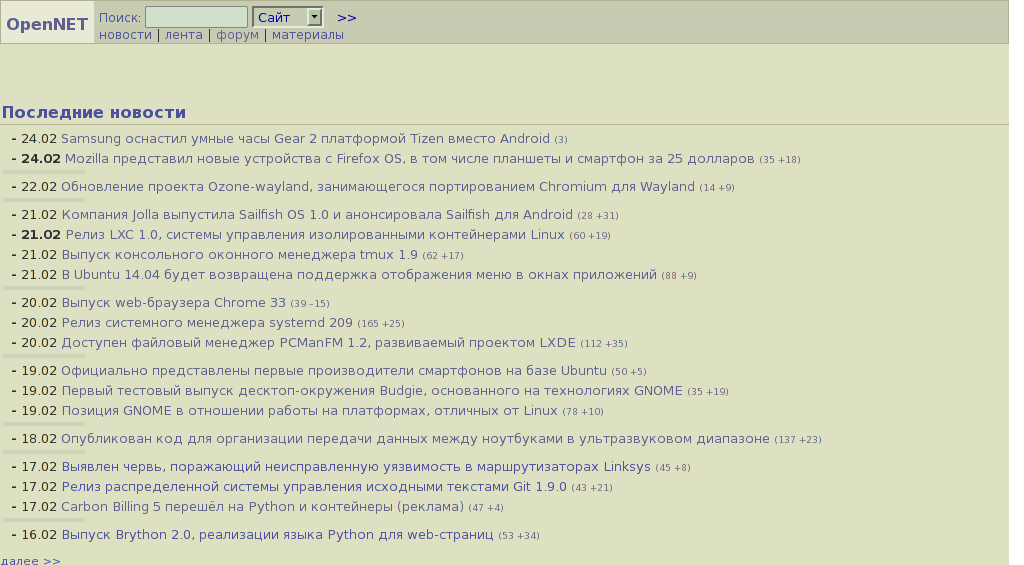Open the Сайт search scope dropdown
1024x565 pixels.
click(287, 17)
